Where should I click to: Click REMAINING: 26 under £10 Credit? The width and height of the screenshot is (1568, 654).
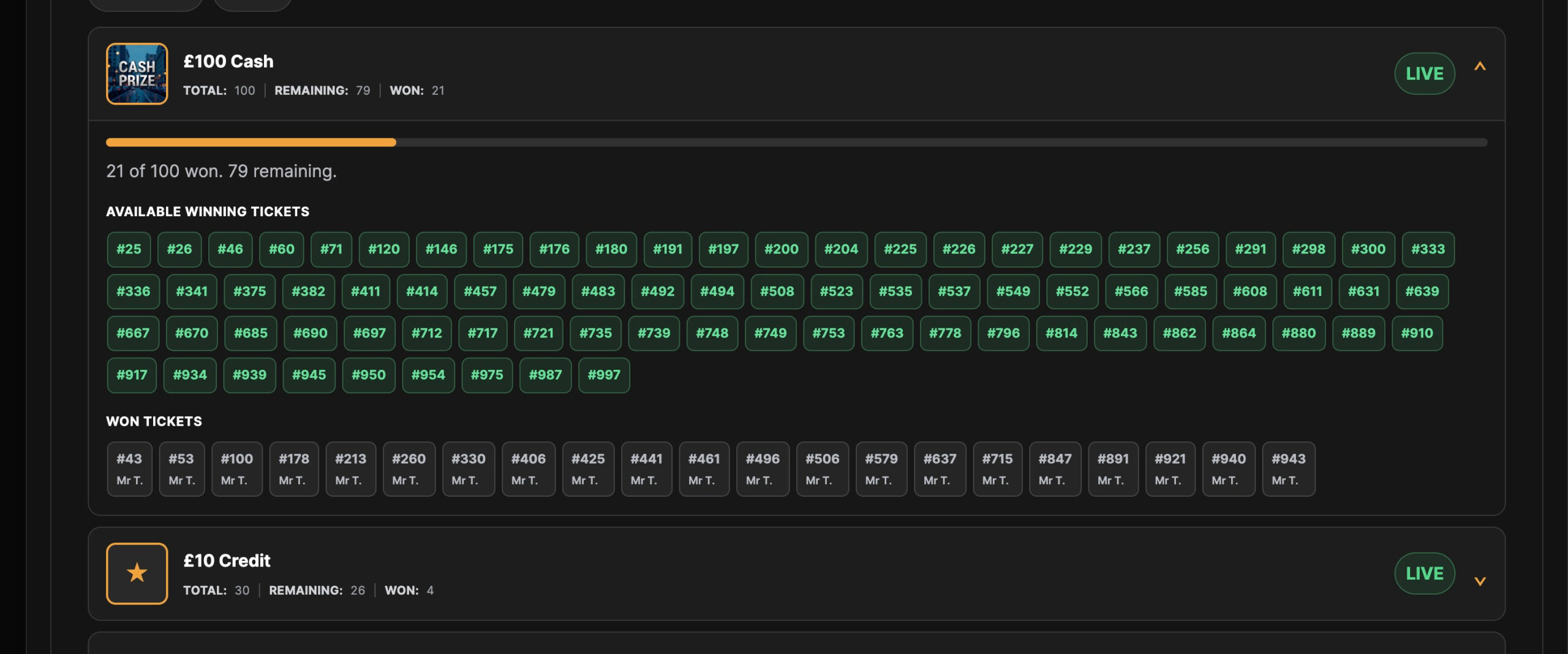coord(317,590)
